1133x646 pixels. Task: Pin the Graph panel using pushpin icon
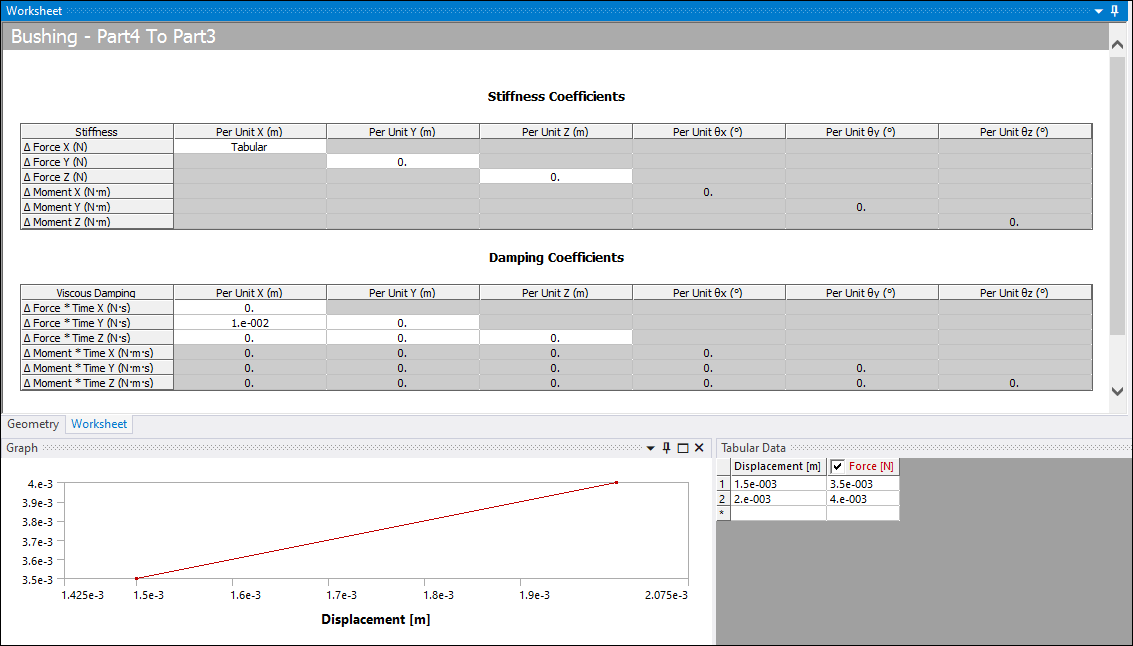tap(666, 448)
